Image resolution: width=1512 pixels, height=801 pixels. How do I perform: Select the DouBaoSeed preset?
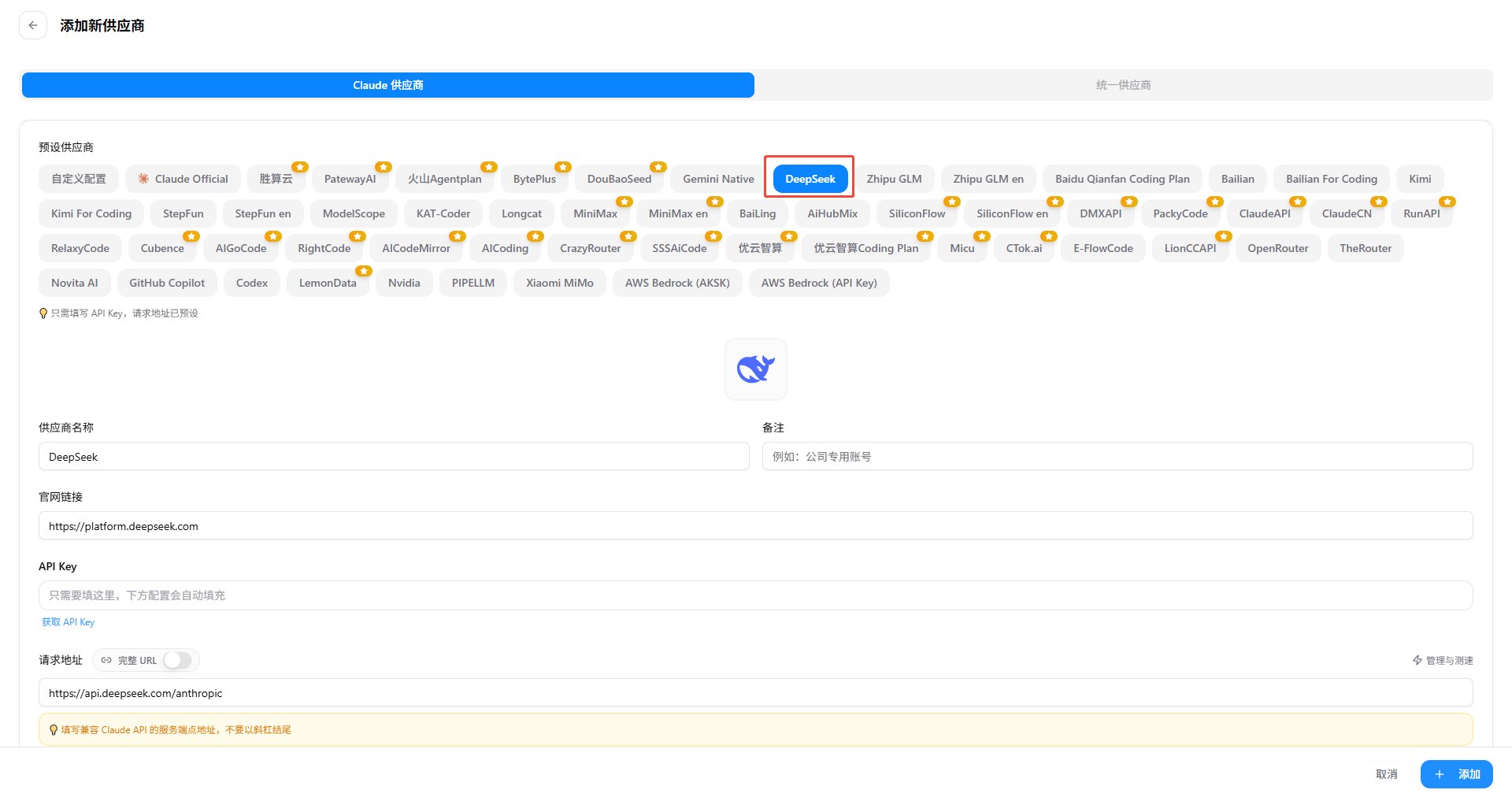point(620,179)
